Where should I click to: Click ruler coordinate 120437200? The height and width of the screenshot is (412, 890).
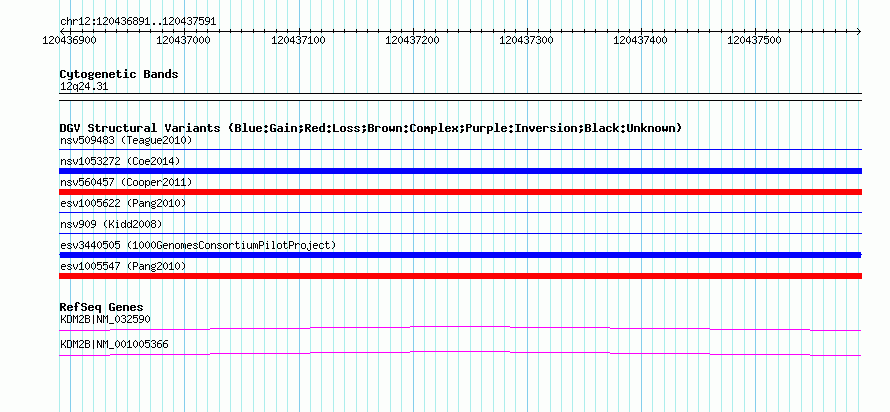pyautogui.click(x=412, y=40)
